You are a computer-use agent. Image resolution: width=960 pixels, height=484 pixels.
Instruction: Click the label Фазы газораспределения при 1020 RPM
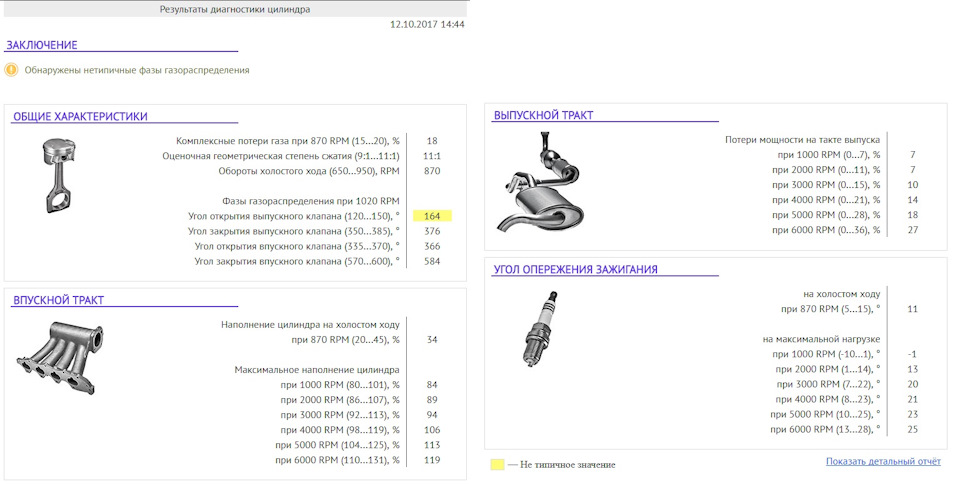click(x=310, y=201)
